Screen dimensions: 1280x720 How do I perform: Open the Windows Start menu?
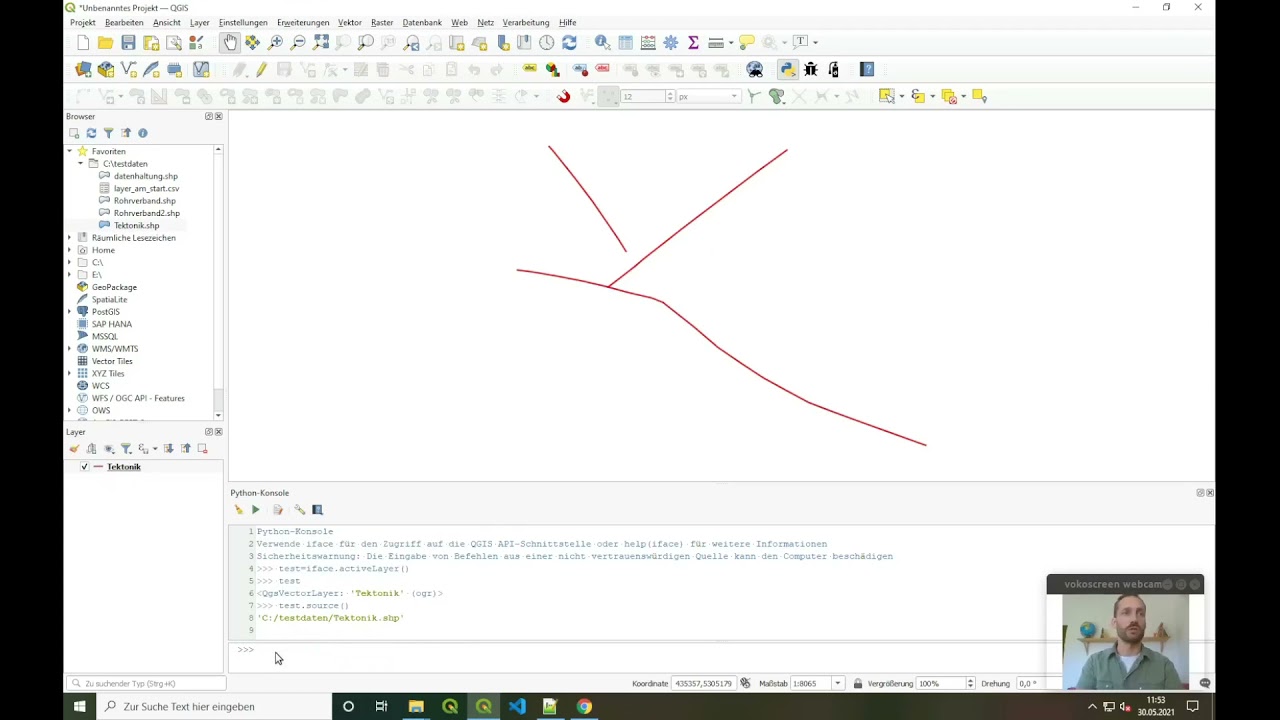pyautogui.click(x=80, y=706)
